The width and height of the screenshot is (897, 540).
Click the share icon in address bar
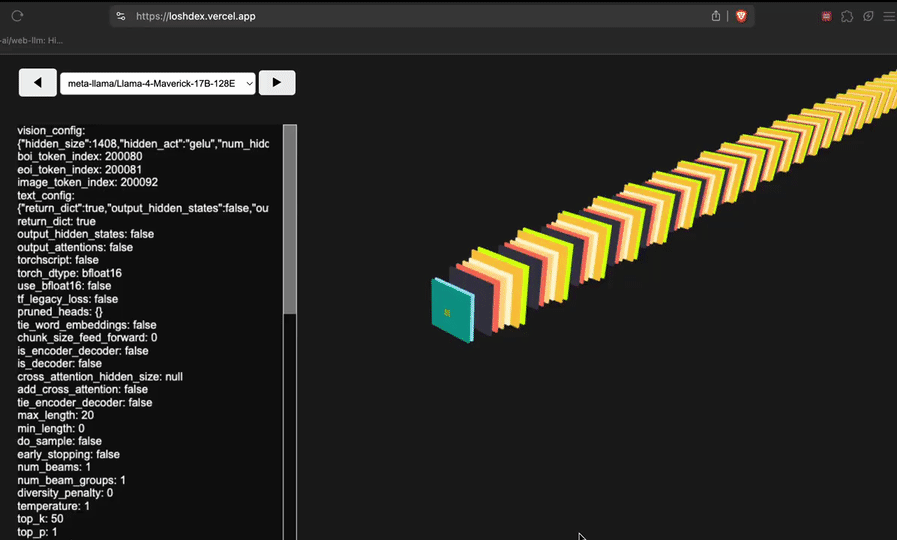(716, 16)
